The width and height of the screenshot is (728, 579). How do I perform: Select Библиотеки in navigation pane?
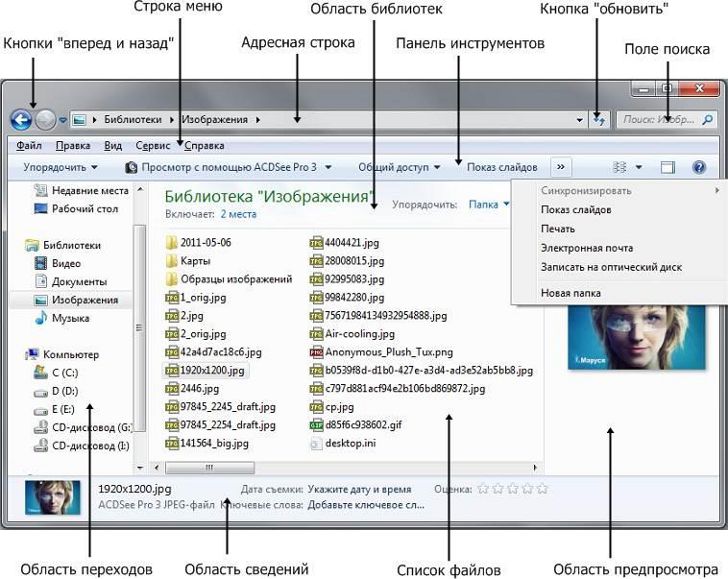[x=64, y=245]
